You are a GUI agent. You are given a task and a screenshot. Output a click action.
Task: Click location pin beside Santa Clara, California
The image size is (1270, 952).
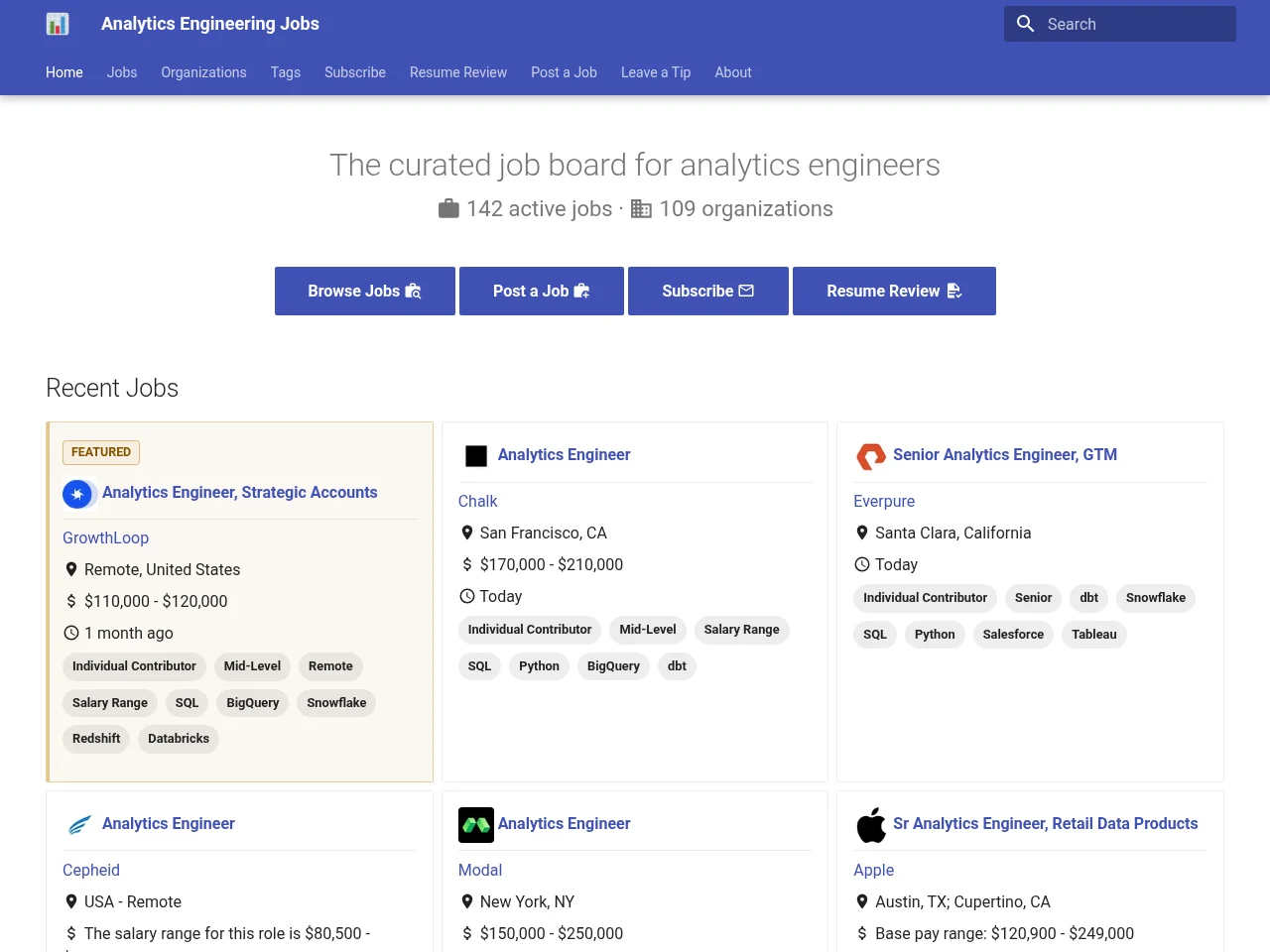(x=862, y=533)
